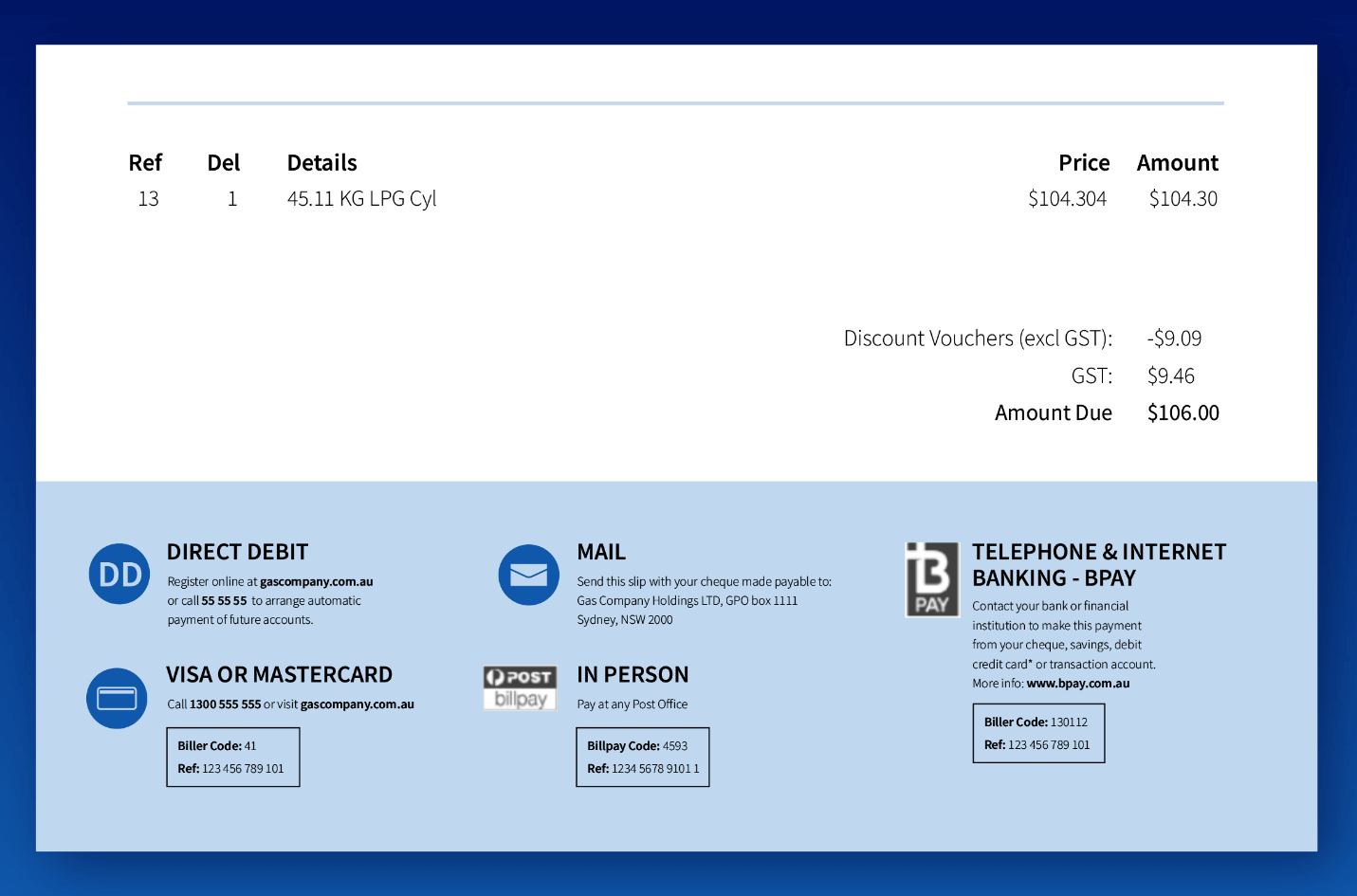The image size is (1357, 896).
Task: Click the Discount Vouchers amount -$9.09
Action: pos(1174,338)
